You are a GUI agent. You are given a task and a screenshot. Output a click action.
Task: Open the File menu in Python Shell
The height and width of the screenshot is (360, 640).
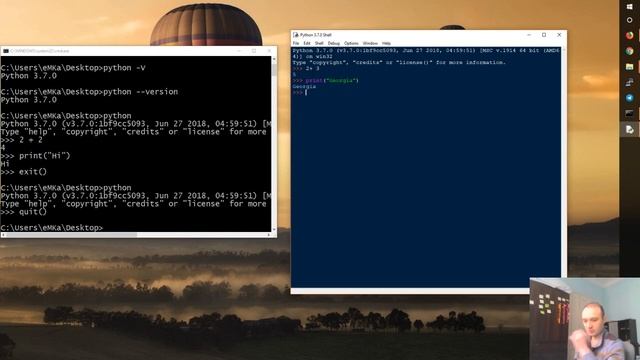pyautogui.click(x=296, y=43)
